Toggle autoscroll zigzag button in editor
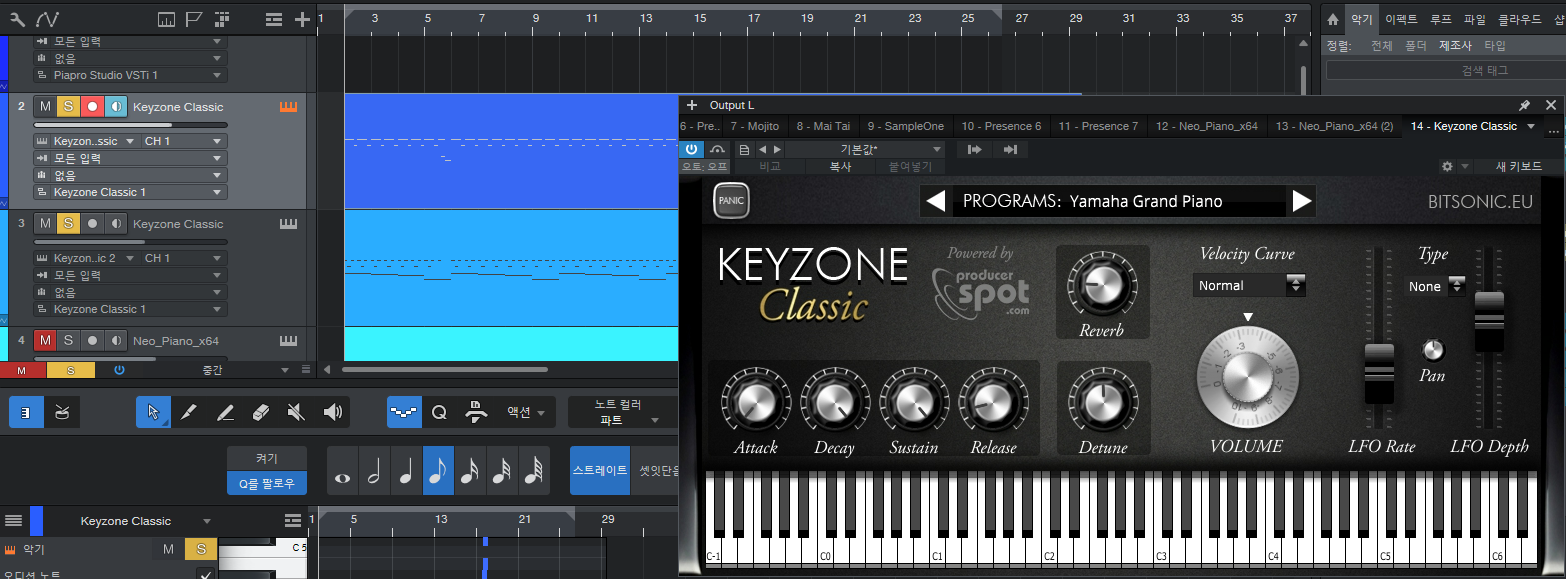 coord(404,411)
